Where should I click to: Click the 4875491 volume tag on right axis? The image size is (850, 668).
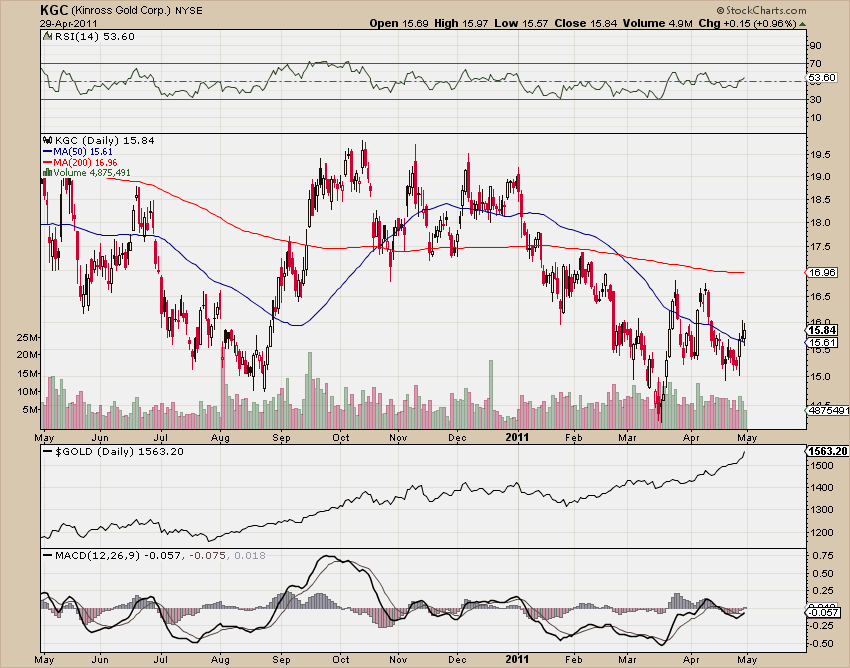pos(828,410)
